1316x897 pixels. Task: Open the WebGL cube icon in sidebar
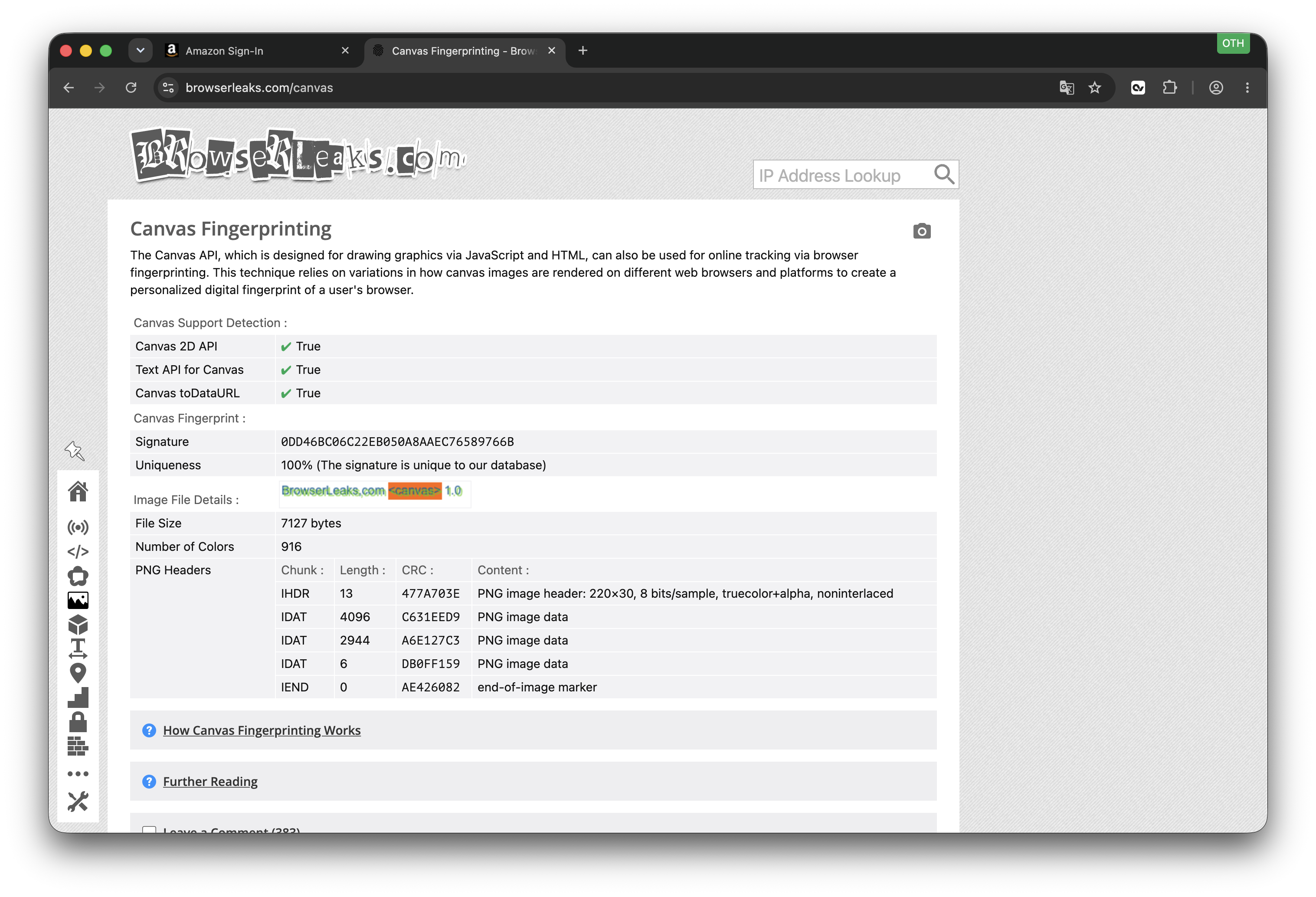click(78, 625)
